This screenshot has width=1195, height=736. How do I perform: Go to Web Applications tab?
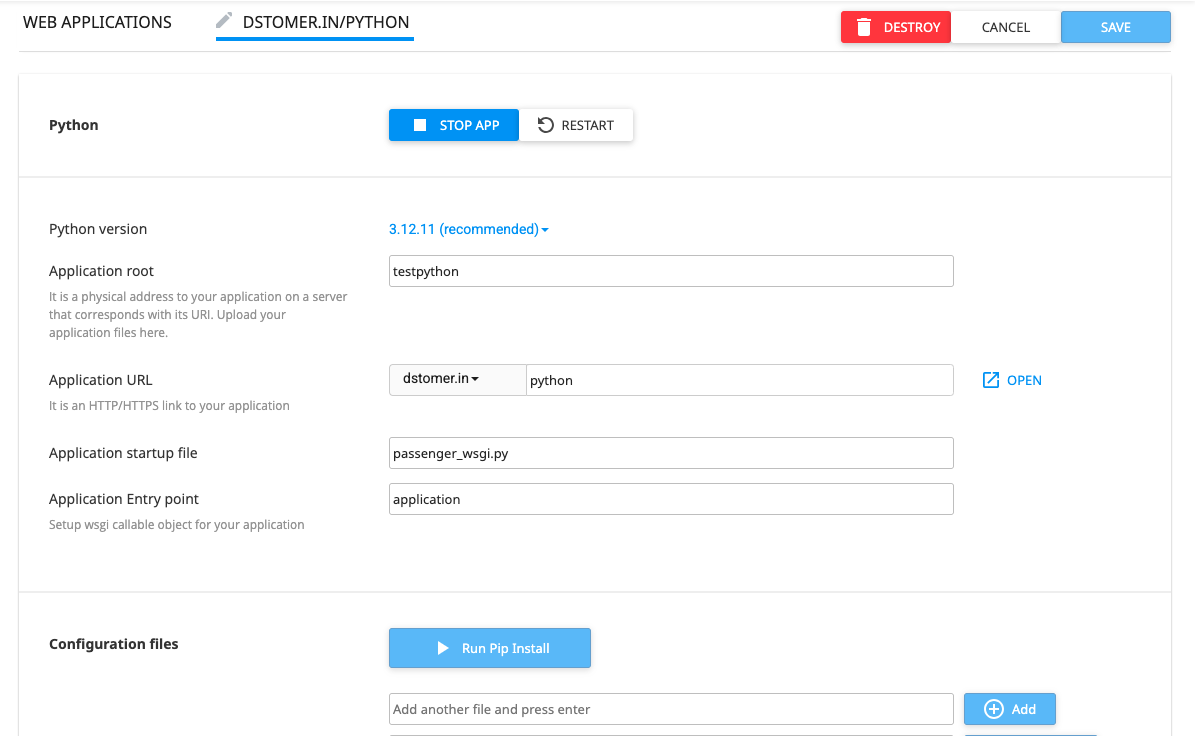point(97,22)
